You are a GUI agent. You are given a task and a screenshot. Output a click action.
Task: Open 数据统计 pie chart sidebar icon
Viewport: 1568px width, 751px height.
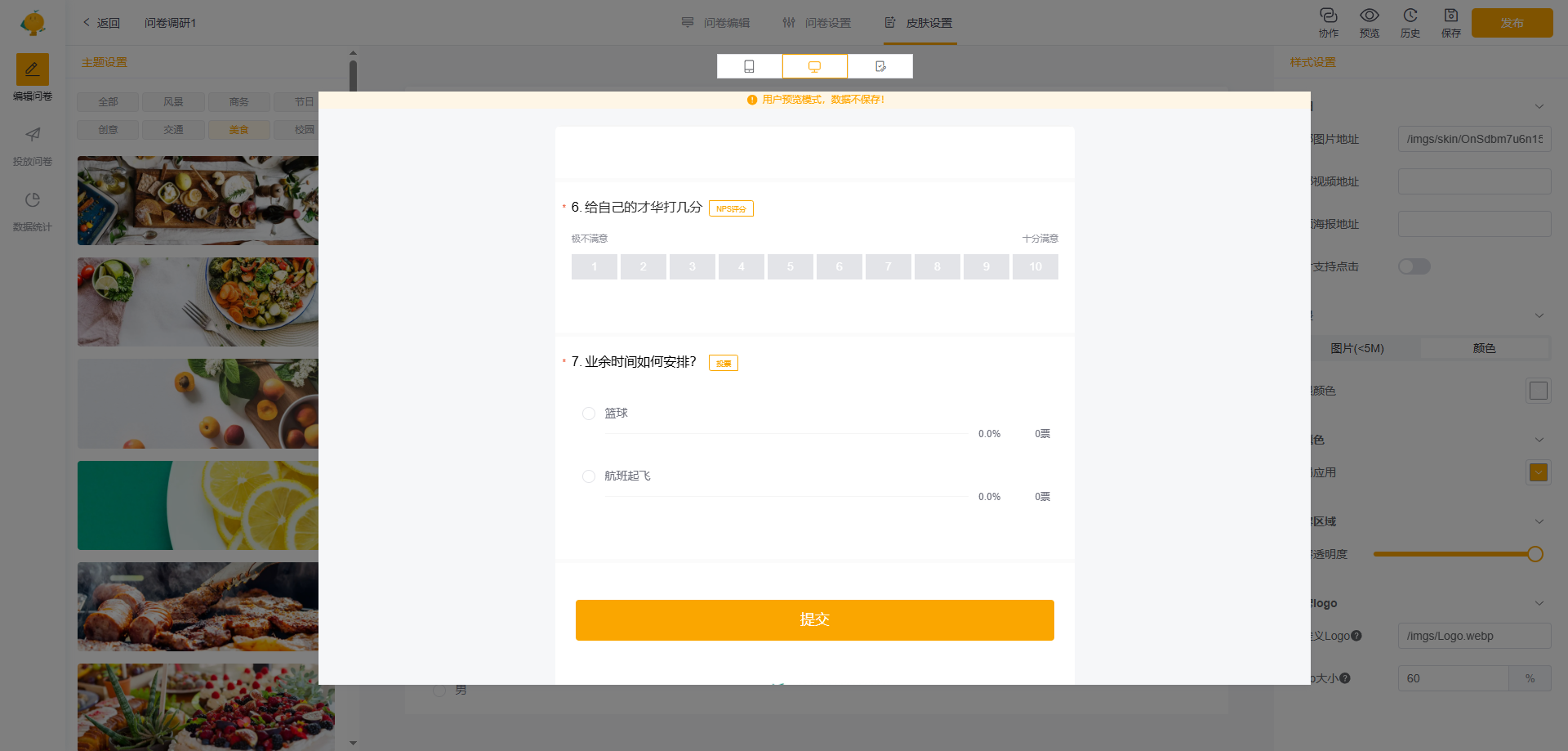click(x=33, y=200)
